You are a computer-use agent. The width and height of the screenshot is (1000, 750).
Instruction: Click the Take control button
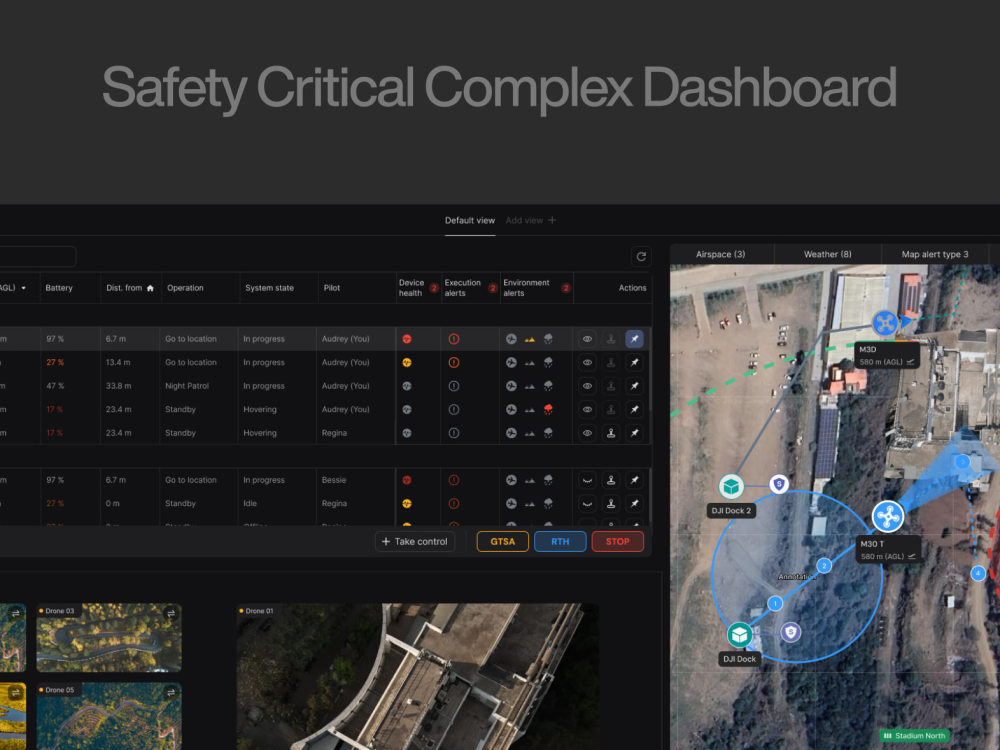tap(415, 541)
